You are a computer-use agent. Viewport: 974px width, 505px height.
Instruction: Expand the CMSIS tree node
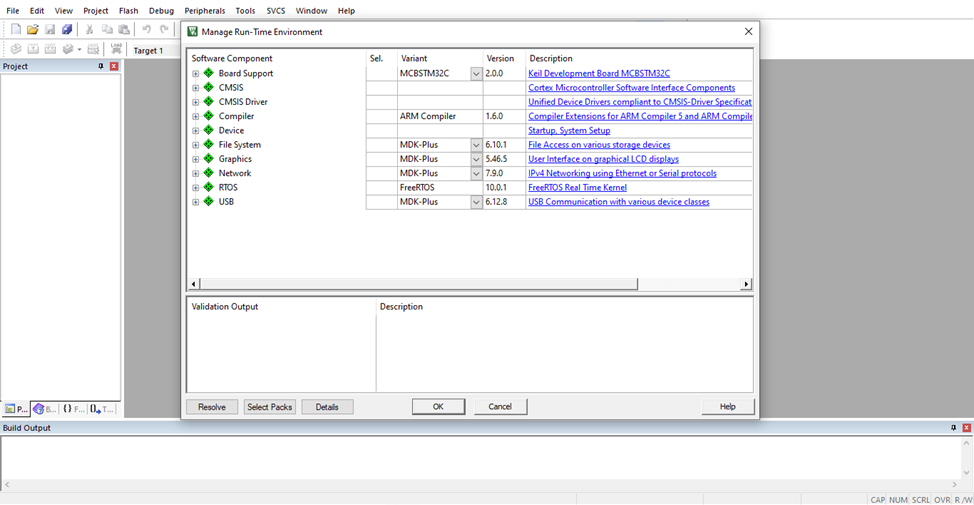(196, 88)
